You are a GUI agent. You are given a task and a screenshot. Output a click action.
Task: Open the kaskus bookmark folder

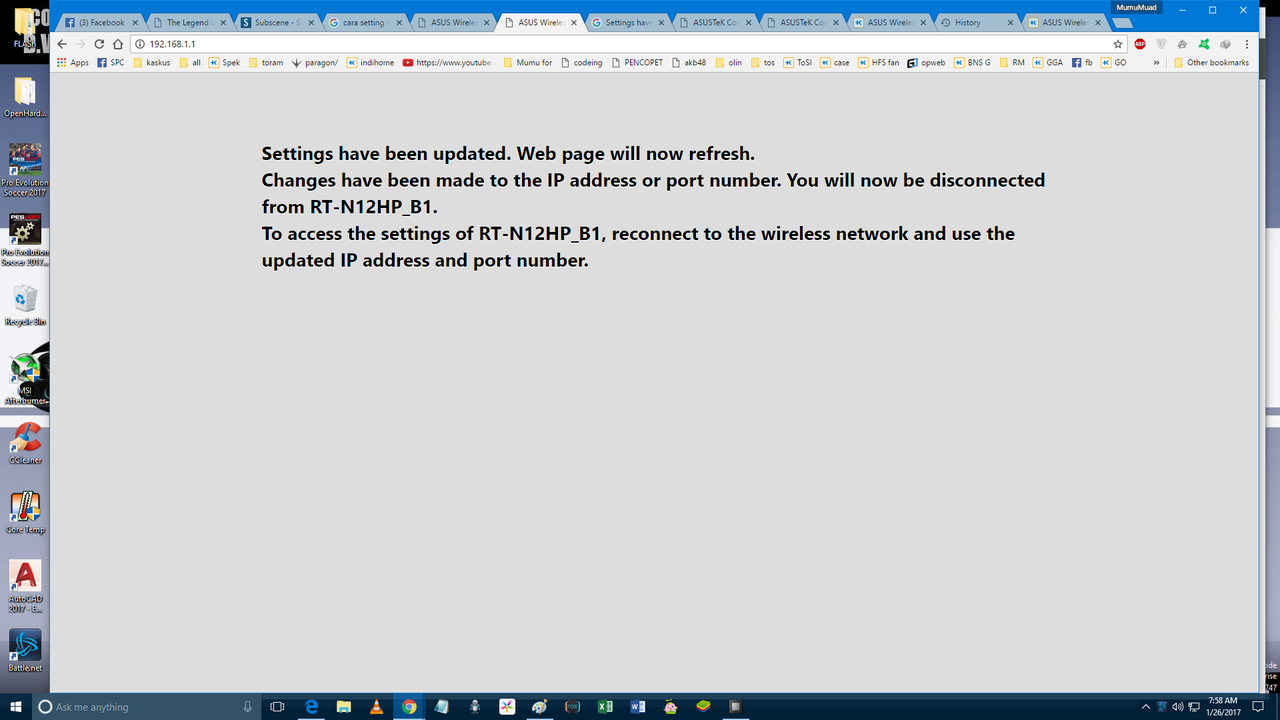(151, 62)
